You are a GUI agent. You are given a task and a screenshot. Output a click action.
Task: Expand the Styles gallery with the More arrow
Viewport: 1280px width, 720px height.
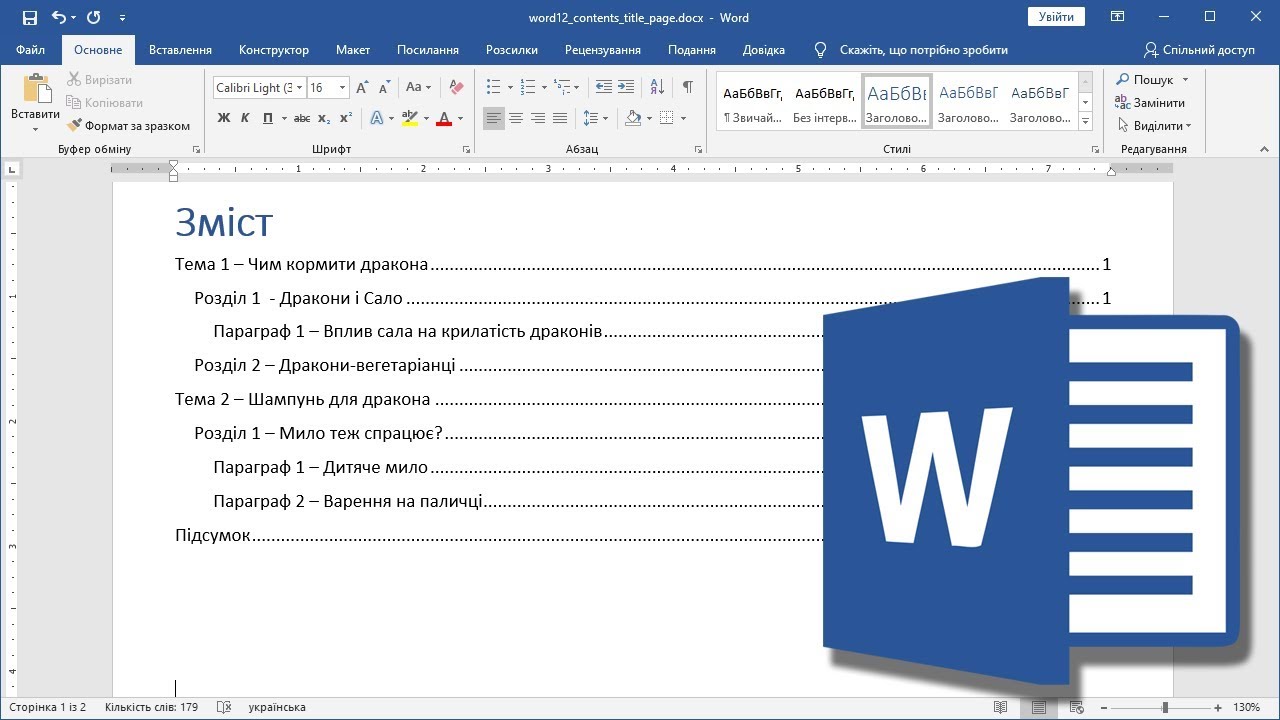(1086, 122)
